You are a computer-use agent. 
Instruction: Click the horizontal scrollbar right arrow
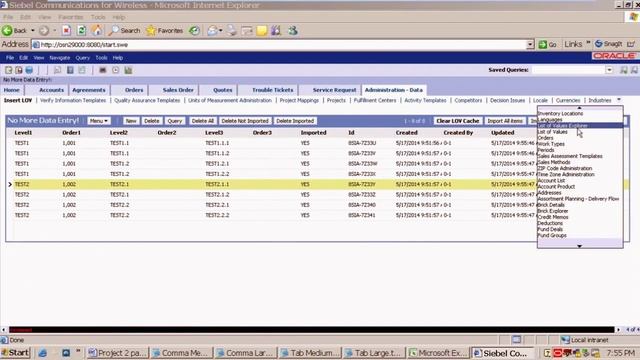click(x=618, y=329)
